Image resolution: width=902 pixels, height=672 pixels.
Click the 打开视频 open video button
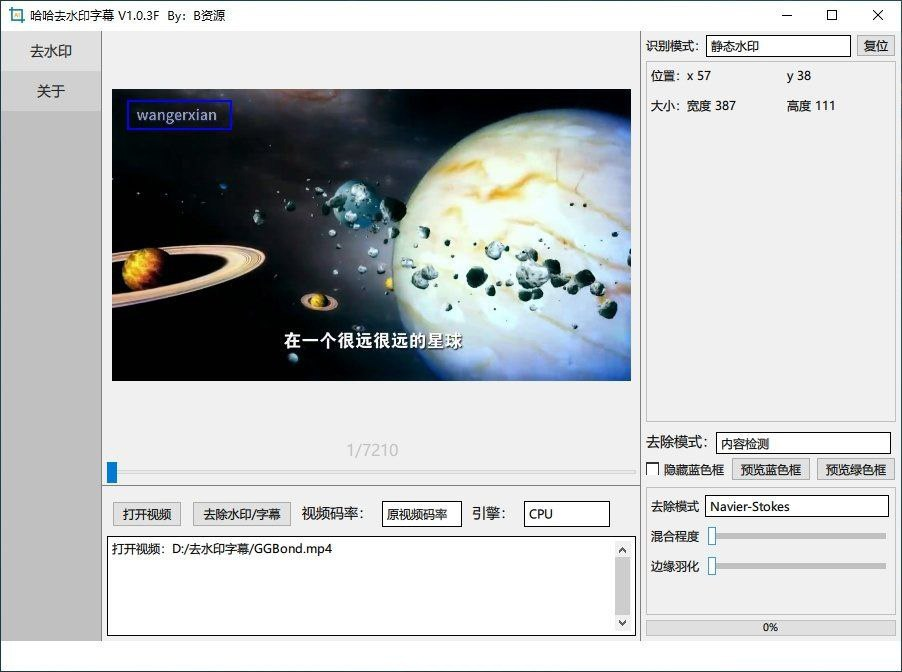146,513
